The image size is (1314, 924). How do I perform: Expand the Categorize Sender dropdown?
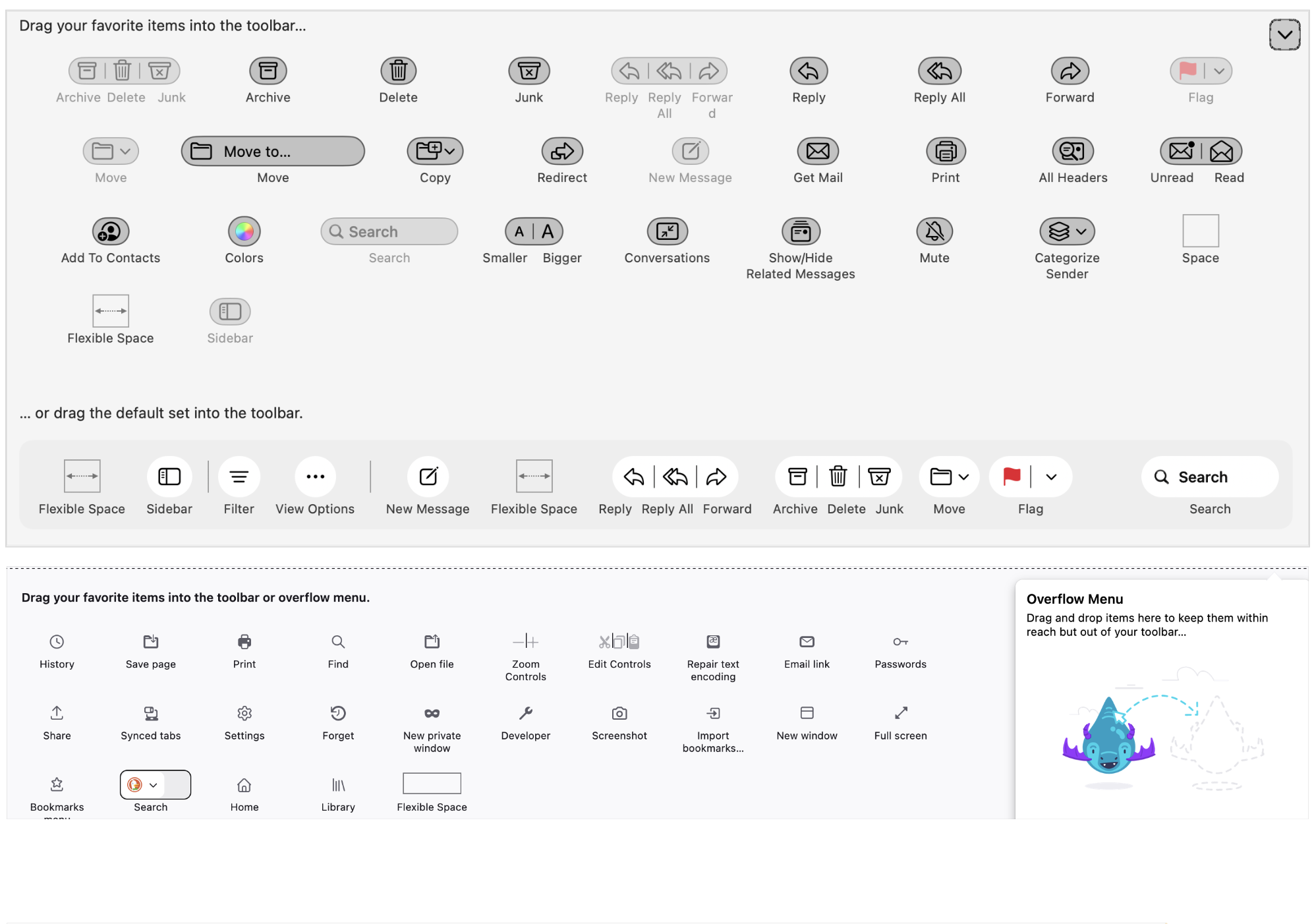click(x=1067, y=232)
